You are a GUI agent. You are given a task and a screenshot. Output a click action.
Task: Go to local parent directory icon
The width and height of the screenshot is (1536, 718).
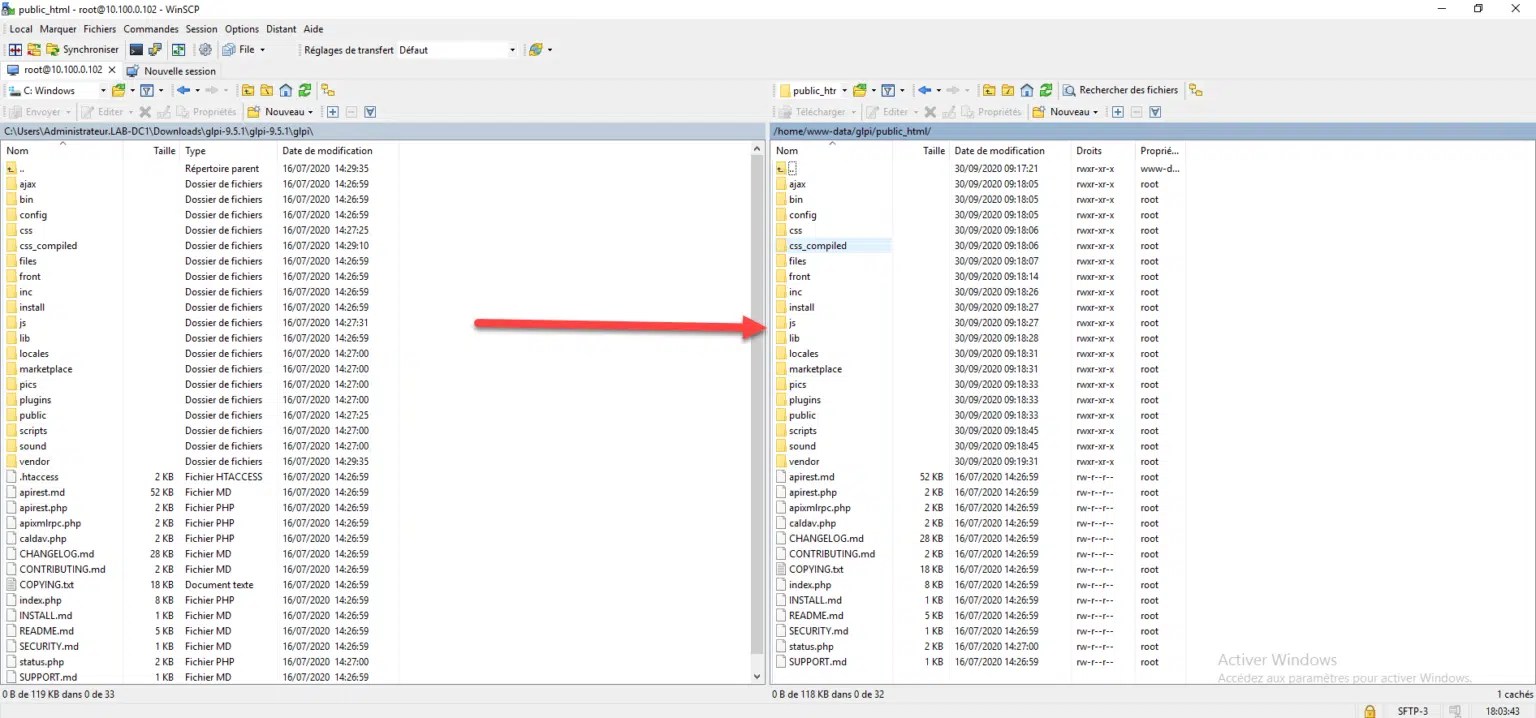click(248, 90)
